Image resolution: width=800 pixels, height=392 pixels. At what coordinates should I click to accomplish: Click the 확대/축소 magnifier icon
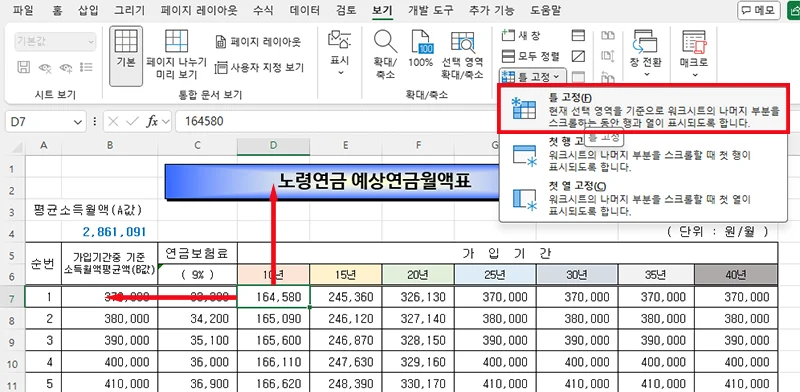385,42
